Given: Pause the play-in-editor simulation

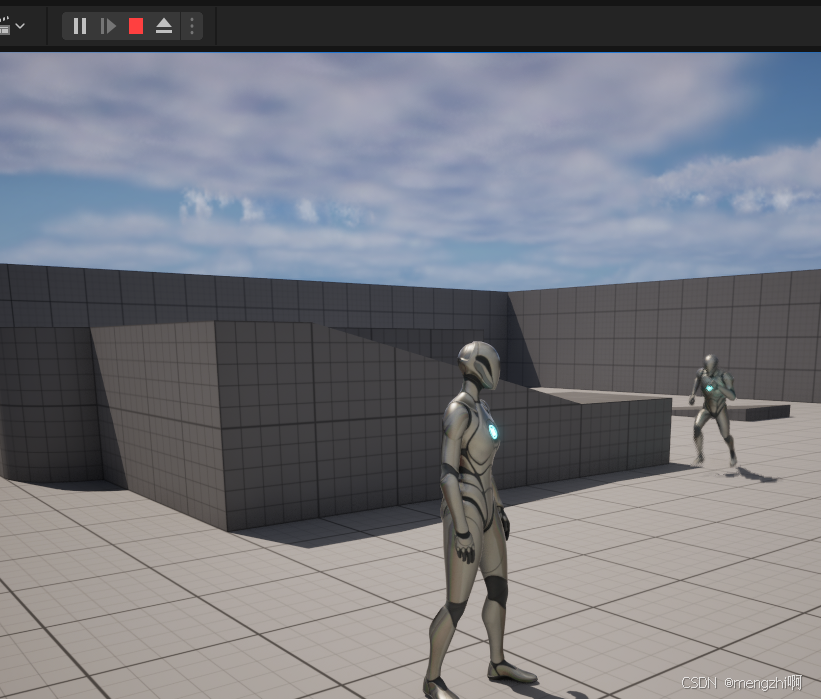Looking at the screenshot, I should [x=80, y=26].
